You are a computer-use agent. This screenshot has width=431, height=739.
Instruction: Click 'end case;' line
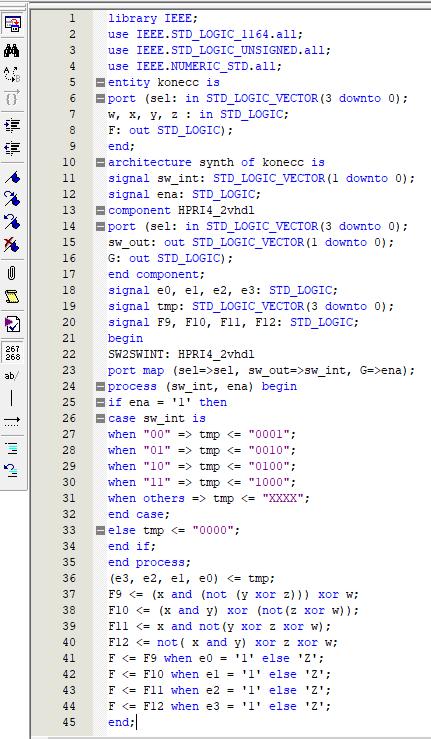pyautogui.click(x=139, y=515)
